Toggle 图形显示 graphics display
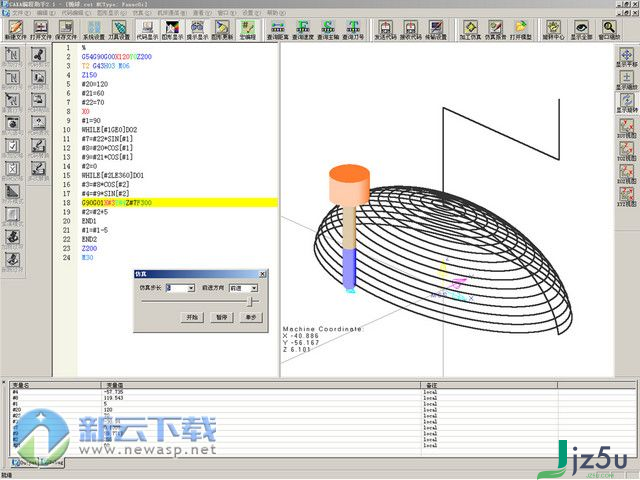Viewport: 640px width, 480px height. pos(172,29)
